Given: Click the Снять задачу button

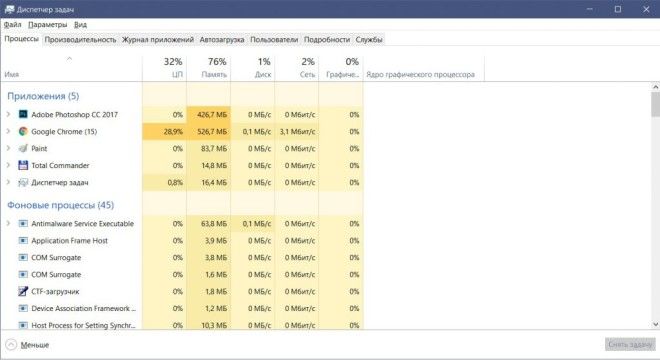Looking at the screenshot, I should tap(630, 344).
